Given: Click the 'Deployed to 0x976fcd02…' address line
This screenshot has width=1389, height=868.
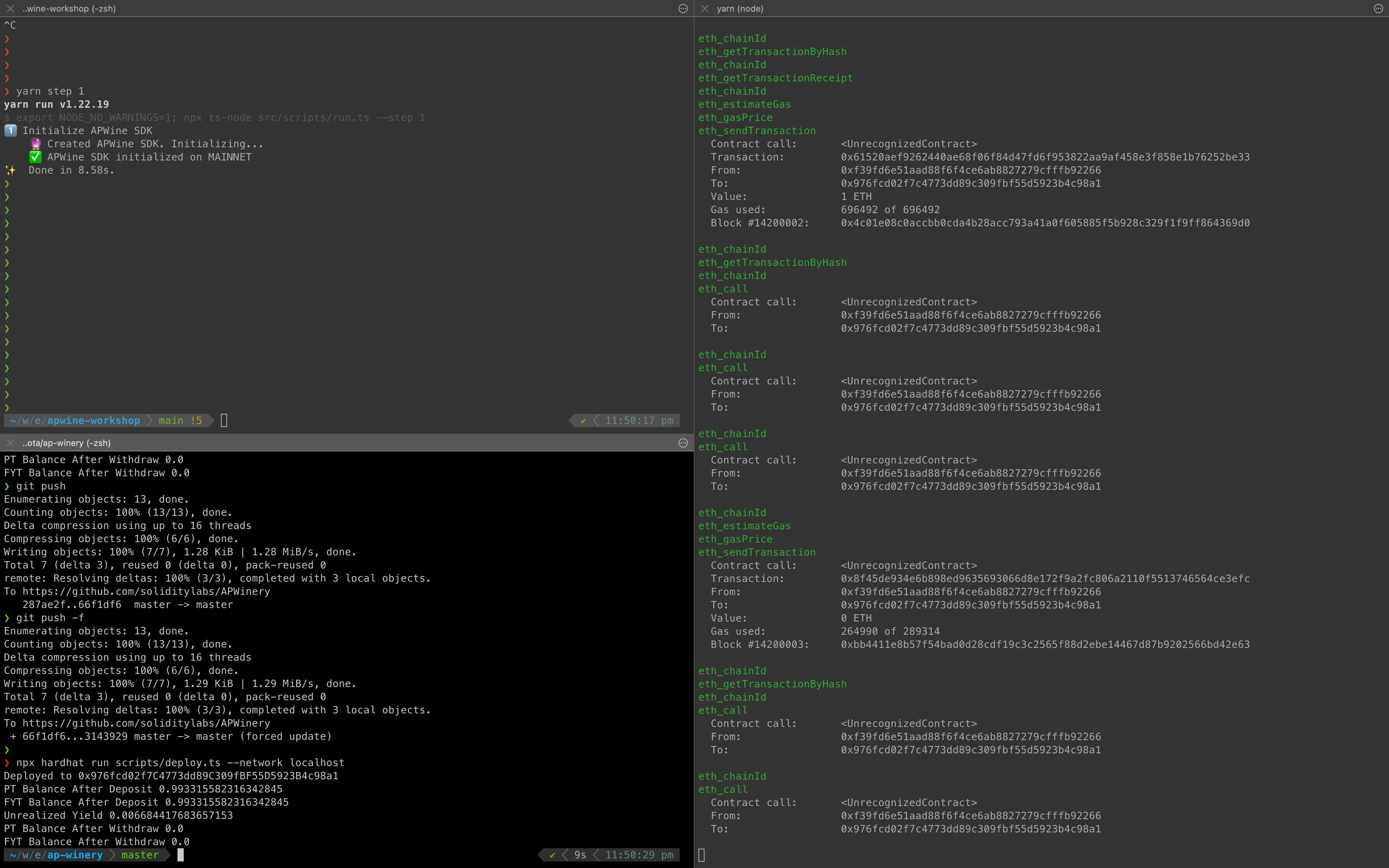Looking at the screenshot, I should pos(171,776).
